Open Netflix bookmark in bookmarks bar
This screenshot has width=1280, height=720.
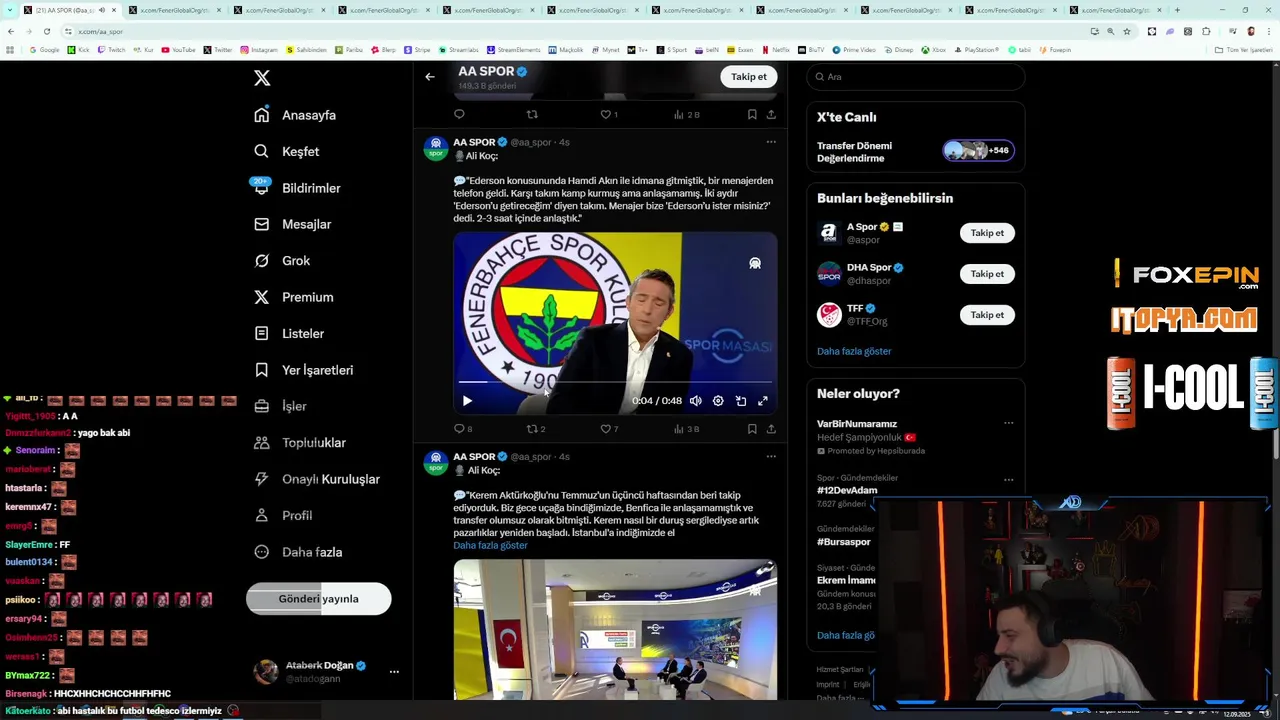pyautogui.click(x=776, y=50)
